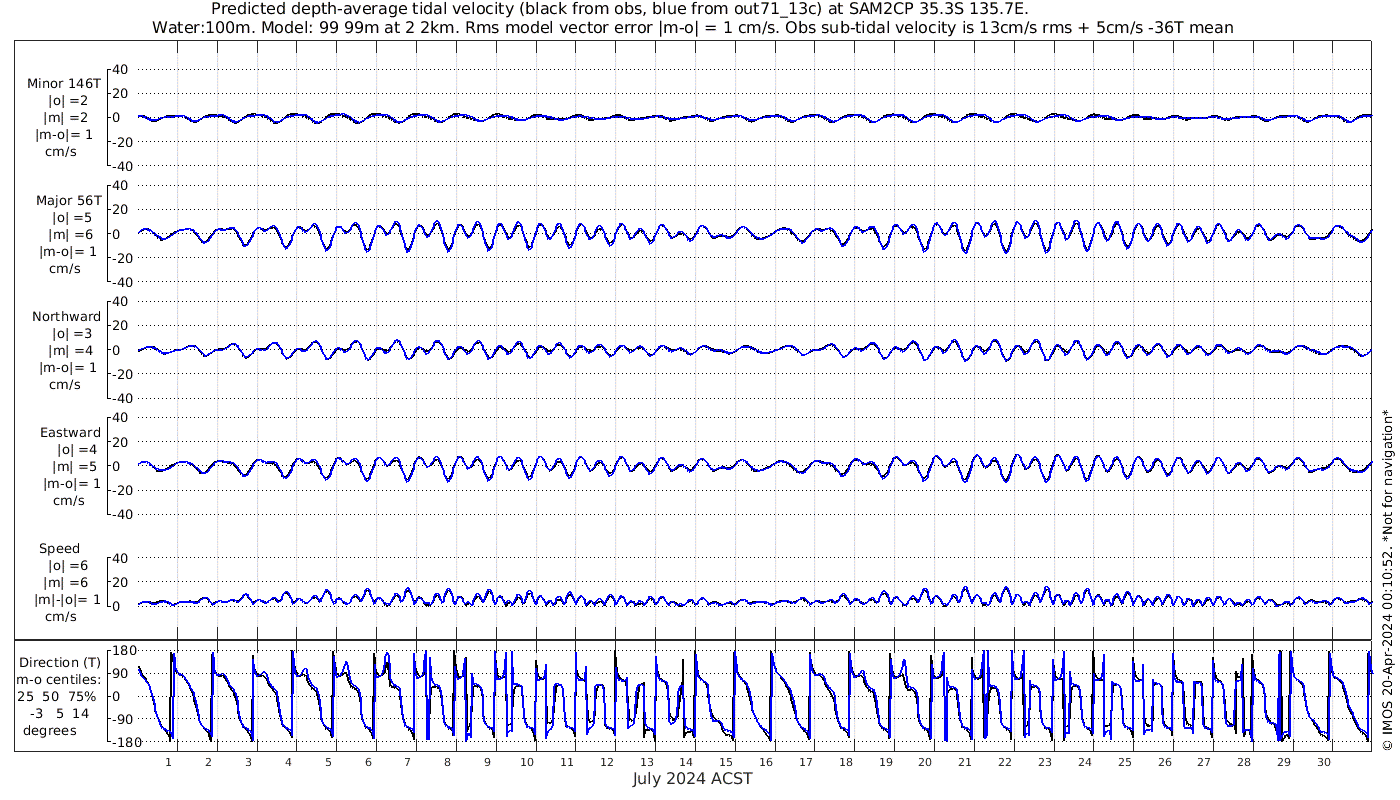Click the 20 tick of the Major panel
Image resolution: width=1400 pixels, height=800 pixels.
point(120,210)
